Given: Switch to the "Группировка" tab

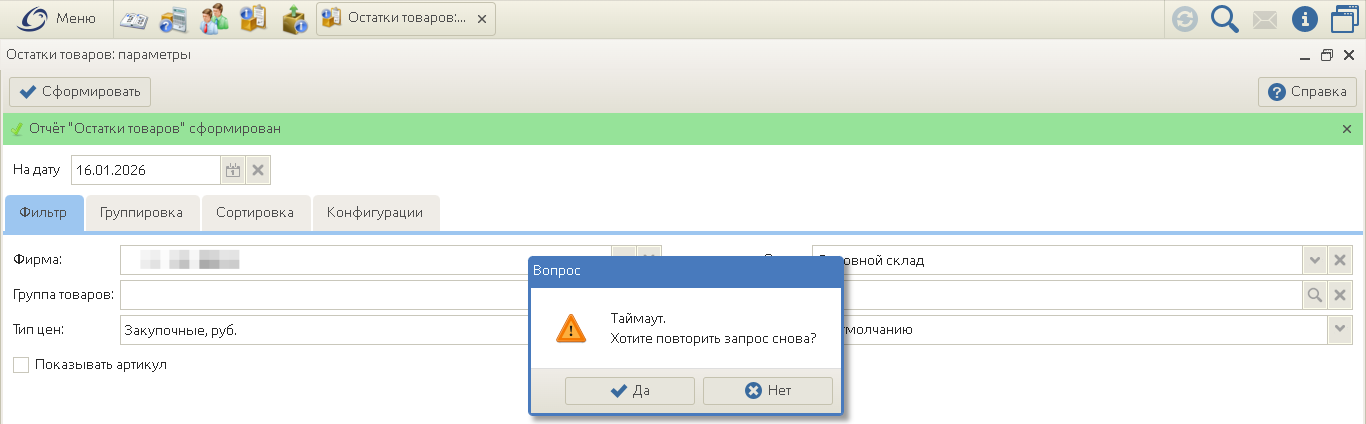Looking at the screenshot, I should point(143,213).
